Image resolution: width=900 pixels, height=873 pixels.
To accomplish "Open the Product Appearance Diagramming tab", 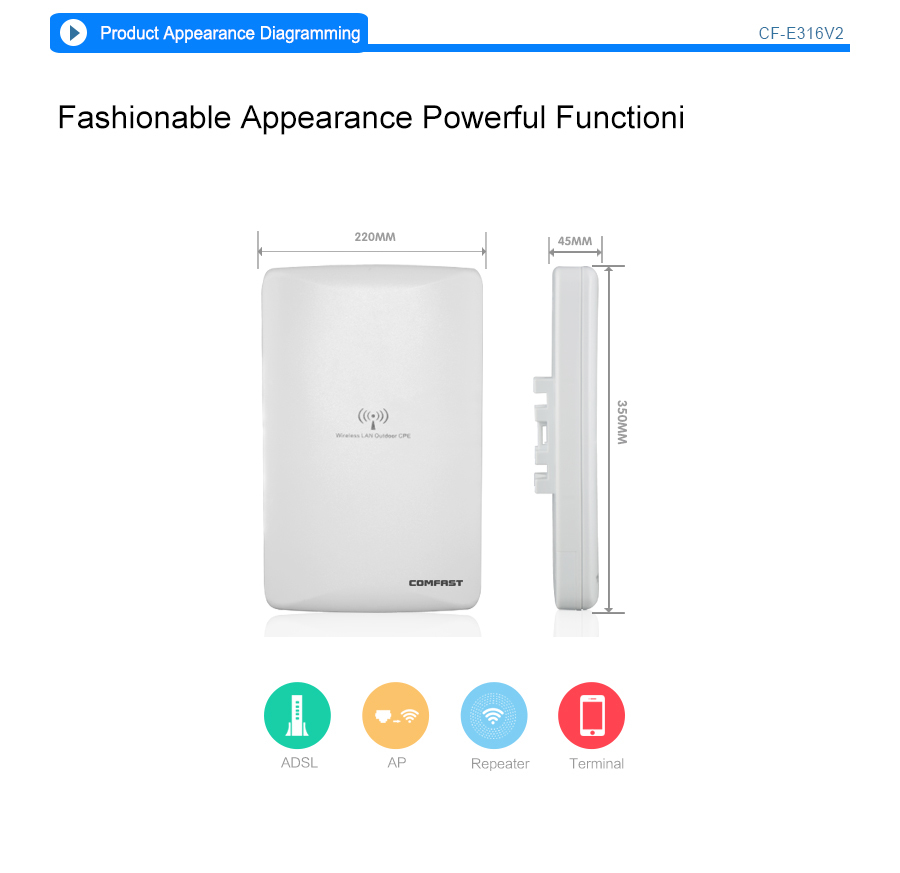I will 209,33.
